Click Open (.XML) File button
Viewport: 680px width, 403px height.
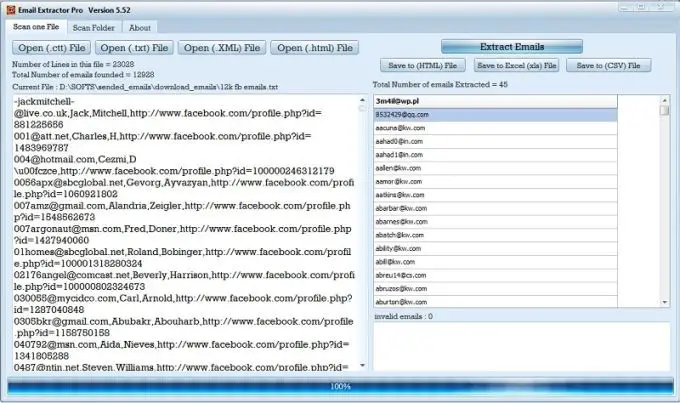pos(222,48)
